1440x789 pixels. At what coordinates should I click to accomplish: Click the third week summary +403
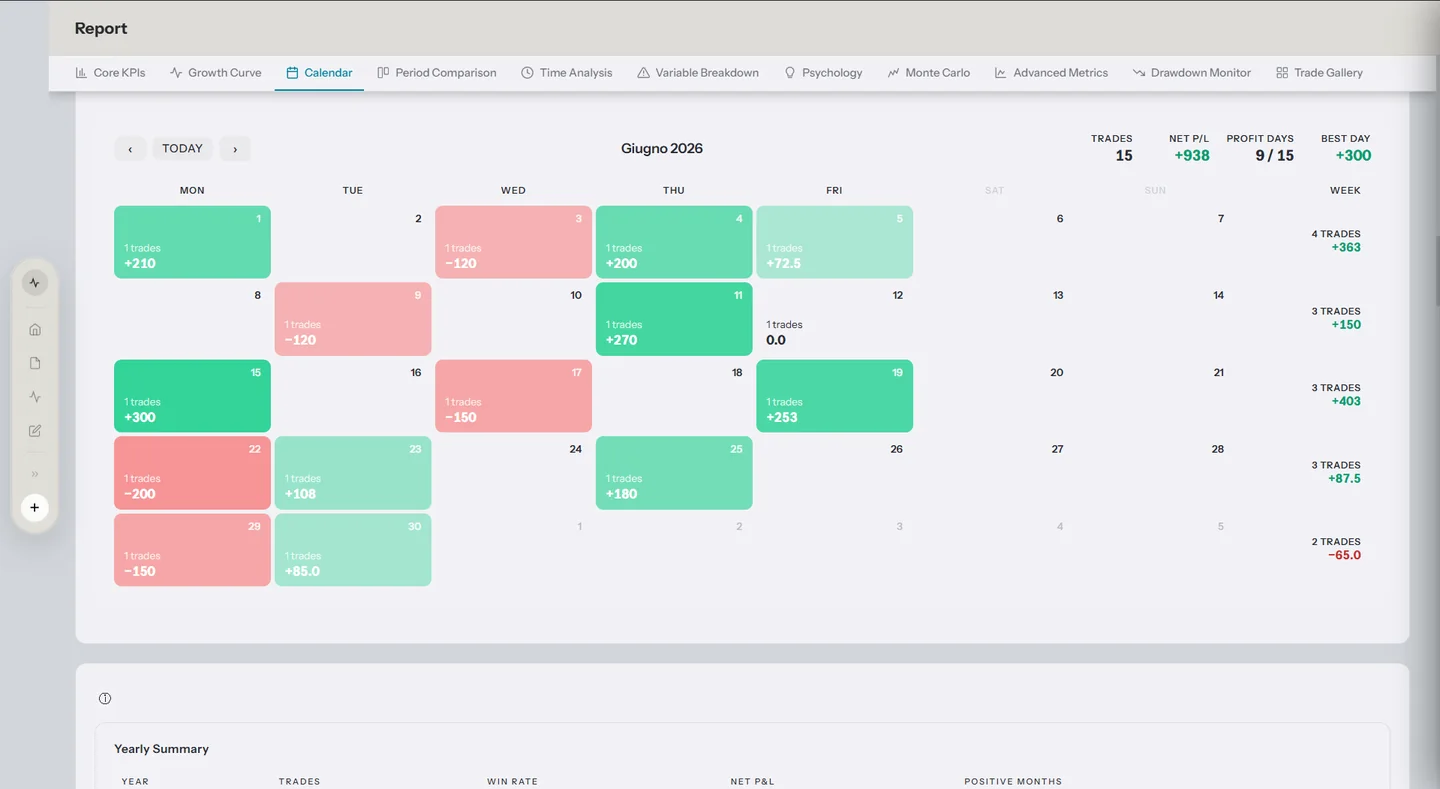click(x=1346, y=401)
